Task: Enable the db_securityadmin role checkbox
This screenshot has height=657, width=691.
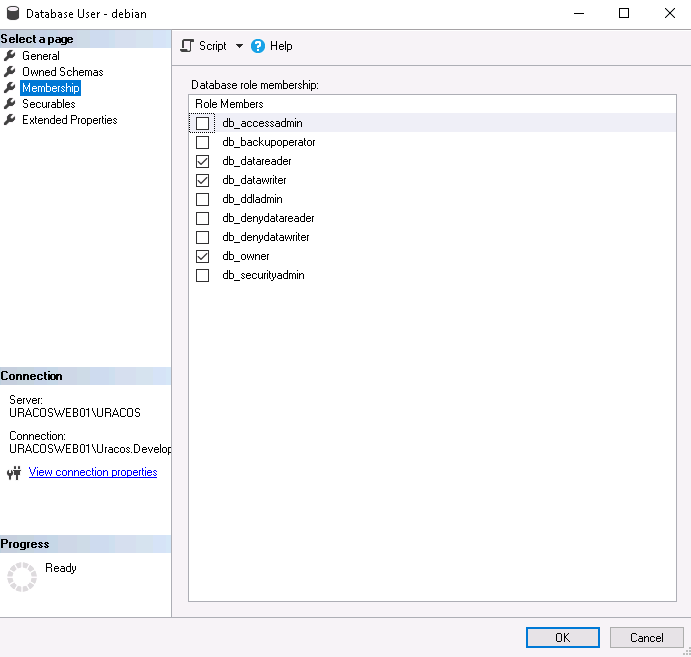Action: tap(203, 275)
